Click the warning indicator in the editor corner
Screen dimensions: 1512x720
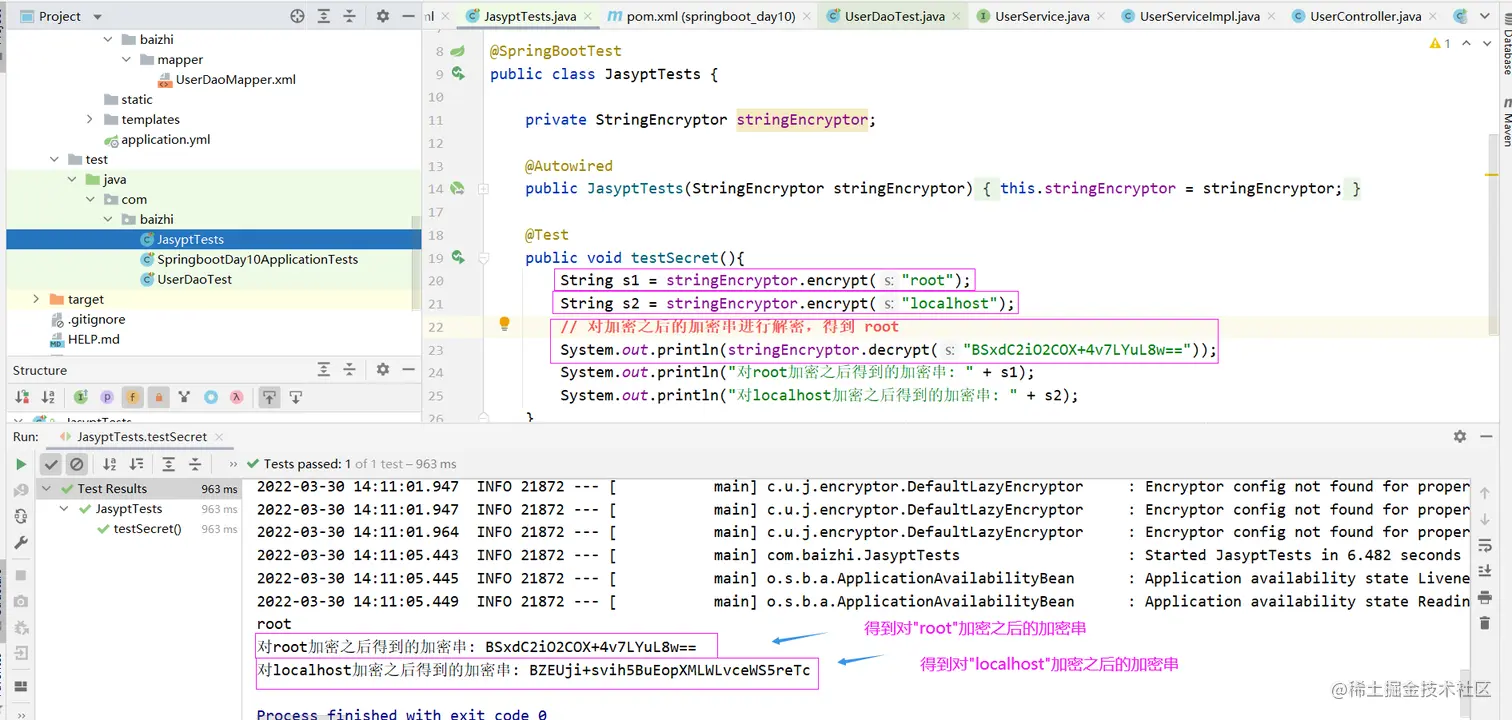(1439, 44)
